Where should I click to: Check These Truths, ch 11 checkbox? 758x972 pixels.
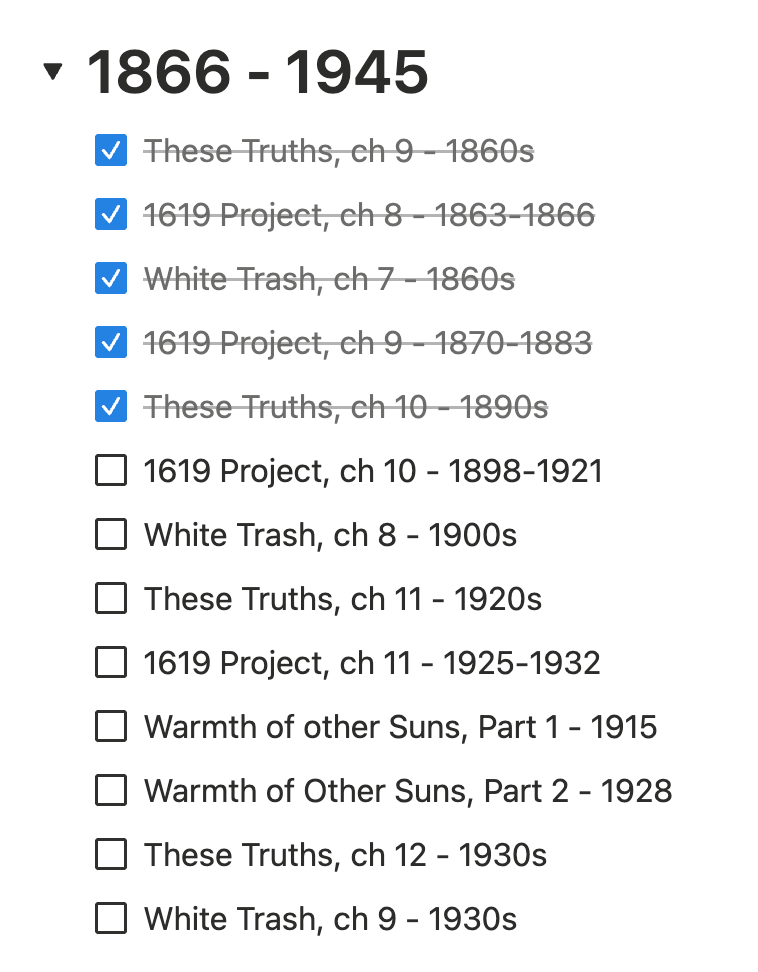tap(111, 599)
